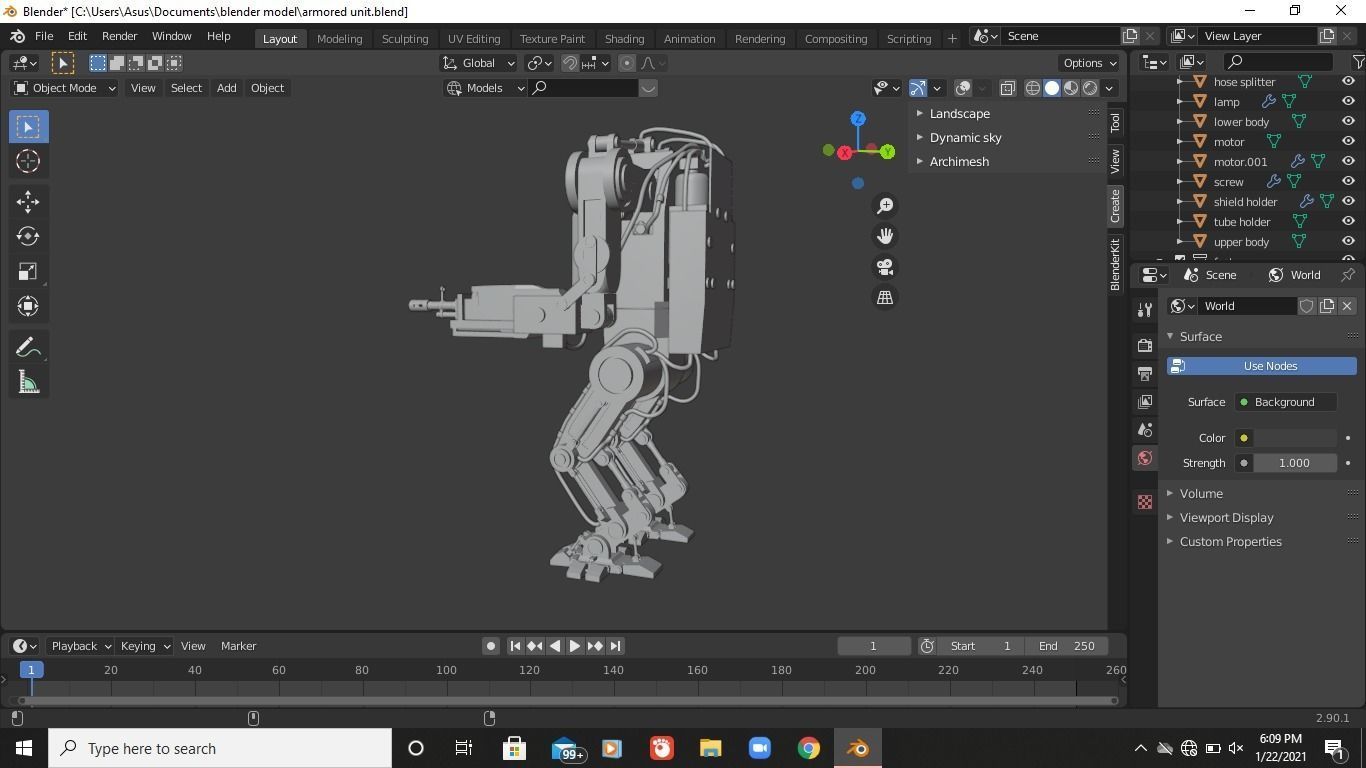The width and height of the screenshot is (1366, 768).
Task: Toggle the fake user shield for World
Action: point(1306,306)
